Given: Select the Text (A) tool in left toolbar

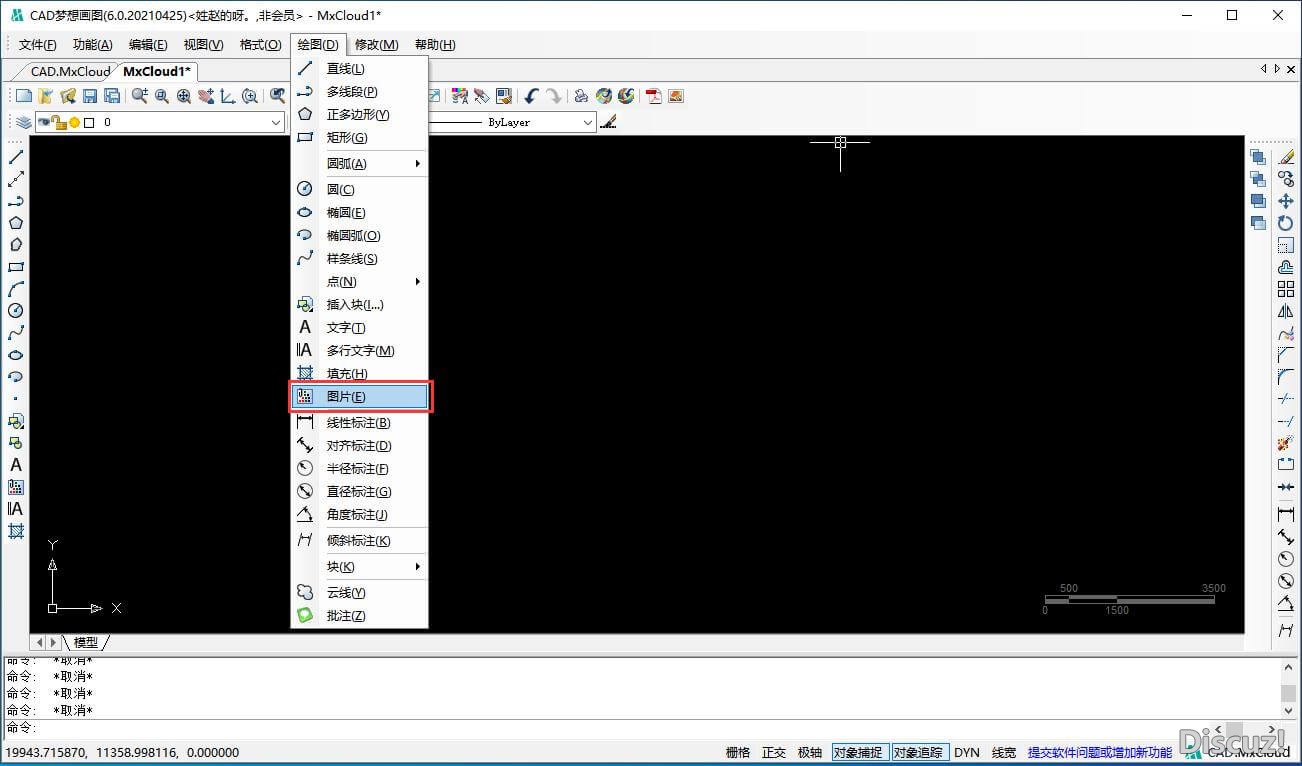Looking at the screenshot, I should click(x=16, y=465).
